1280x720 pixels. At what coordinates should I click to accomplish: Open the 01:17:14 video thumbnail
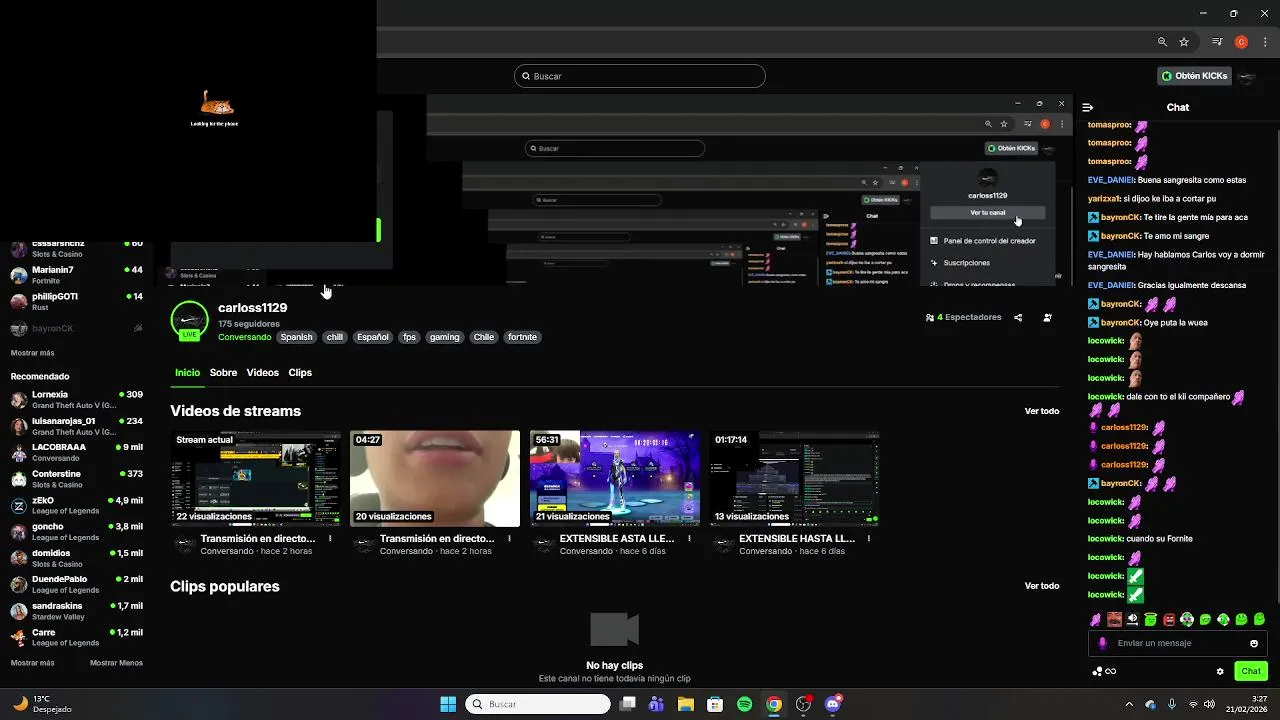795,479
